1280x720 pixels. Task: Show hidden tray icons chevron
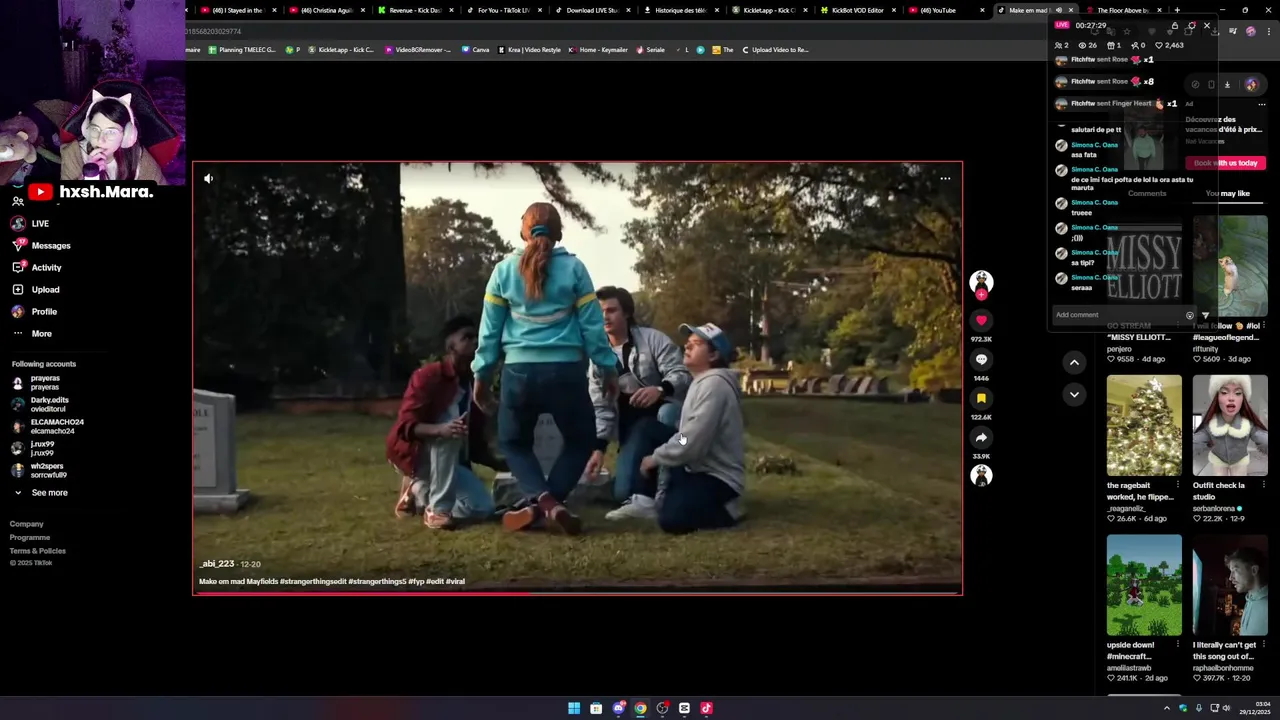pyautogui.click(x=1166, y=708)
